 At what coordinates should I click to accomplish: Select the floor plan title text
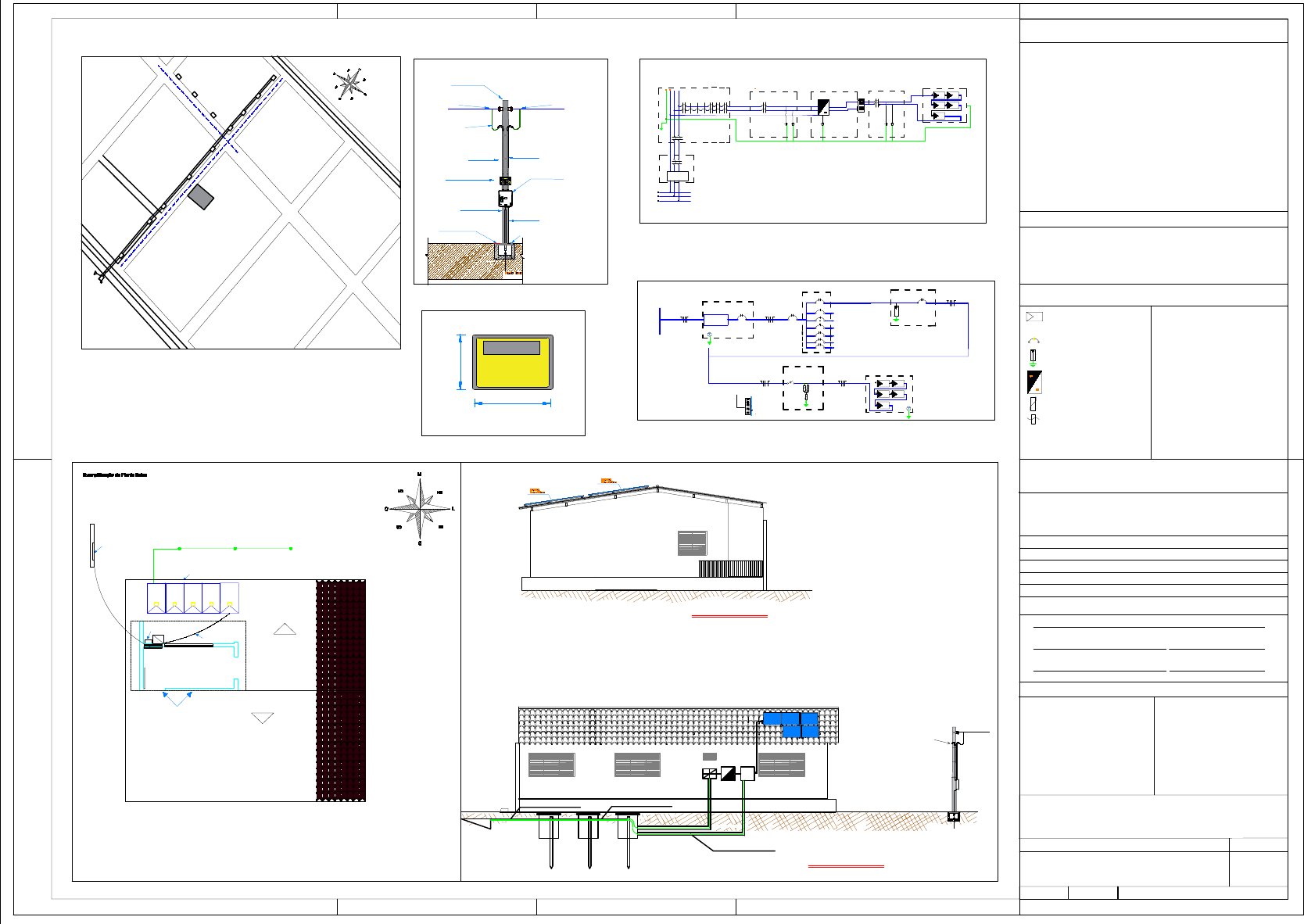click(x=115, y=475)
